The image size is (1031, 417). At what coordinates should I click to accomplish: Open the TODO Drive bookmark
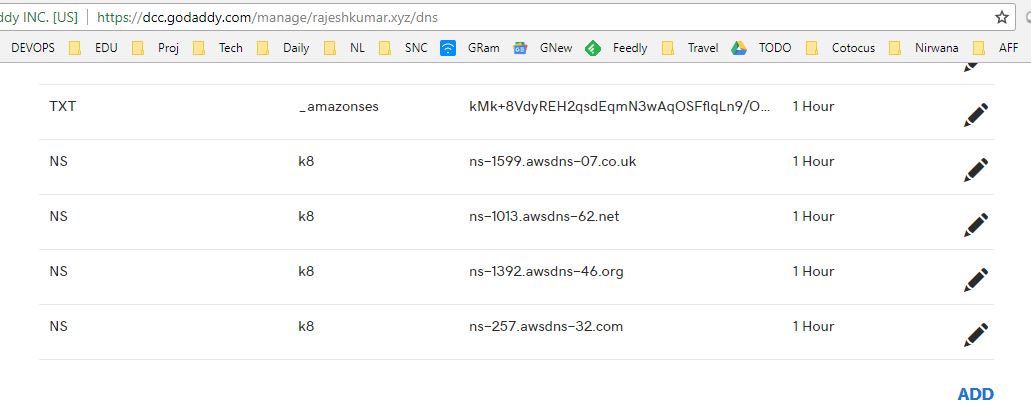(x=764, y=47)
